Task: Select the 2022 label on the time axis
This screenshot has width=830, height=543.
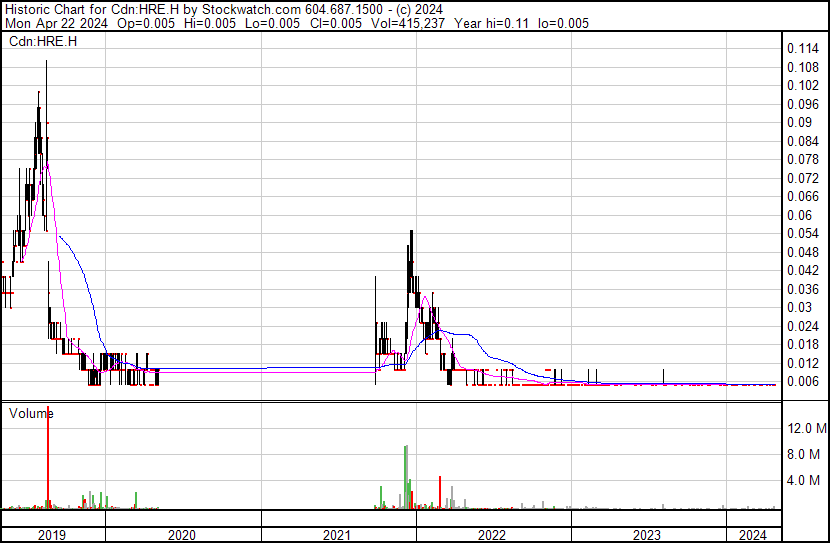Action: point(493,535)
